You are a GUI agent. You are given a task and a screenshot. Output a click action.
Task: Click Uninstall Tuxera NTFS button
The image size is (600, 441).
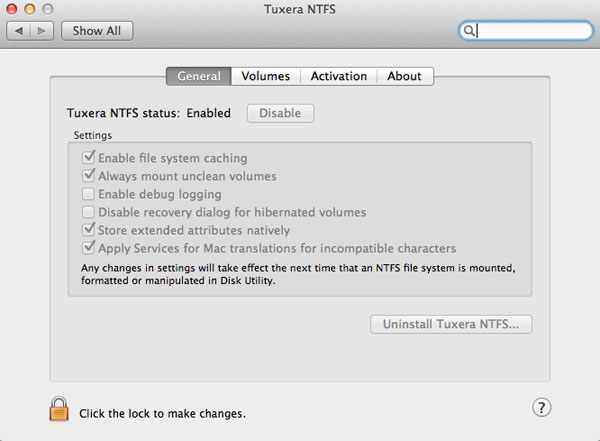pos(451,324)
